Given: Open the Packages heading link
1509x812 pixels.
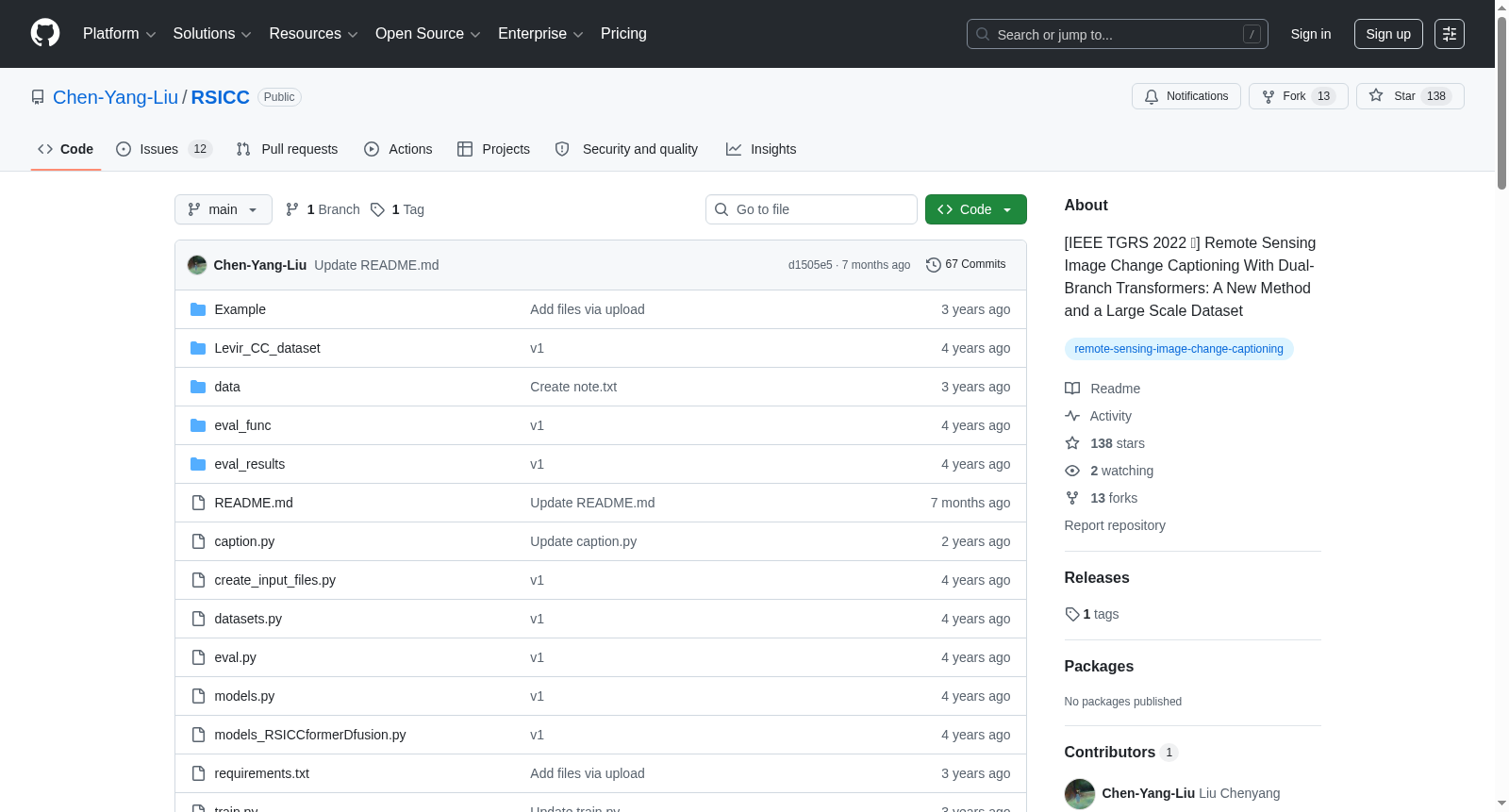Looking at the screenshot, I should [x=1099, y=666].
